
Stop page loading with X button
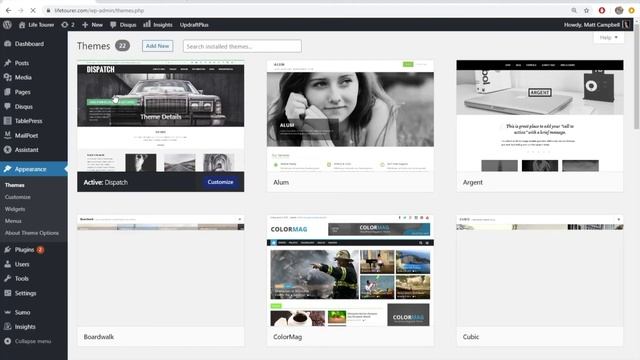[33, 10]
